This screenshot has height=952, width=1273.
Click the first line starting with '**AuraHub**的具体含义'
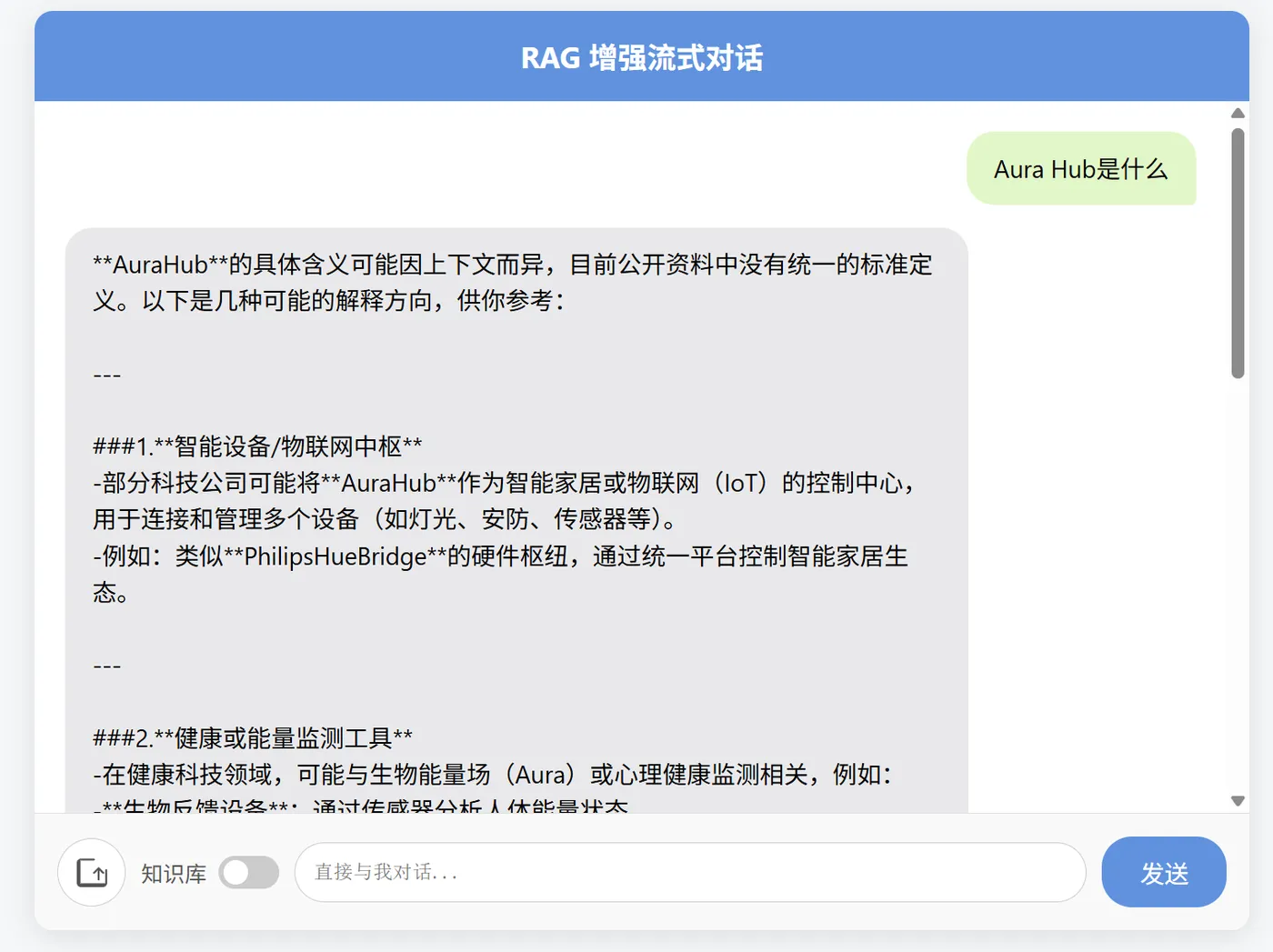point(513,265)
